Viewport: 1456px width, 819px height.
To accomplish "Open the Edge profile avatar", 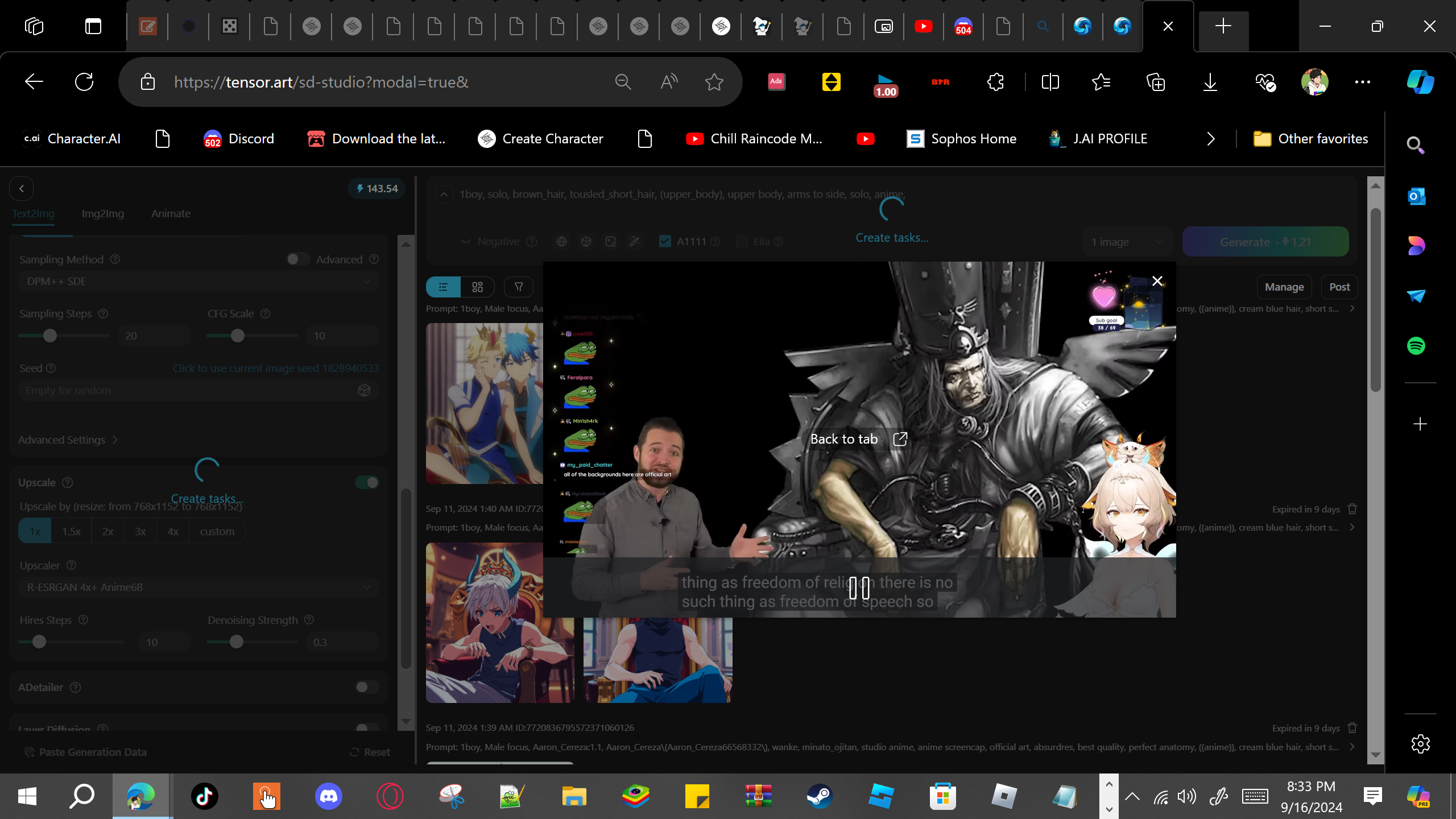I will point(1314,82).
